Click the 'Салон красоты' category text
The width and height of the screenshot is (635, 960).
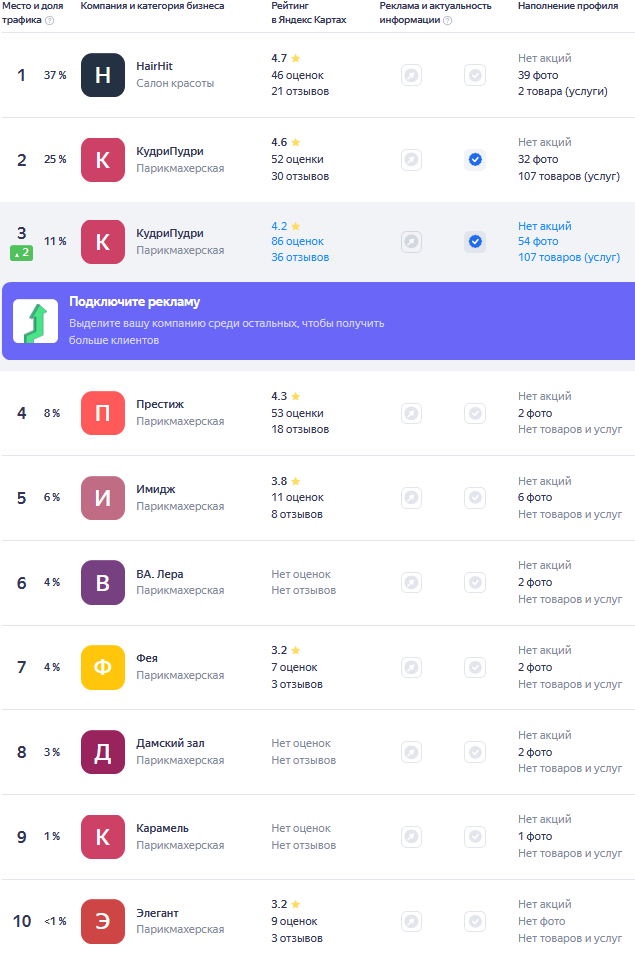point(175,83)
